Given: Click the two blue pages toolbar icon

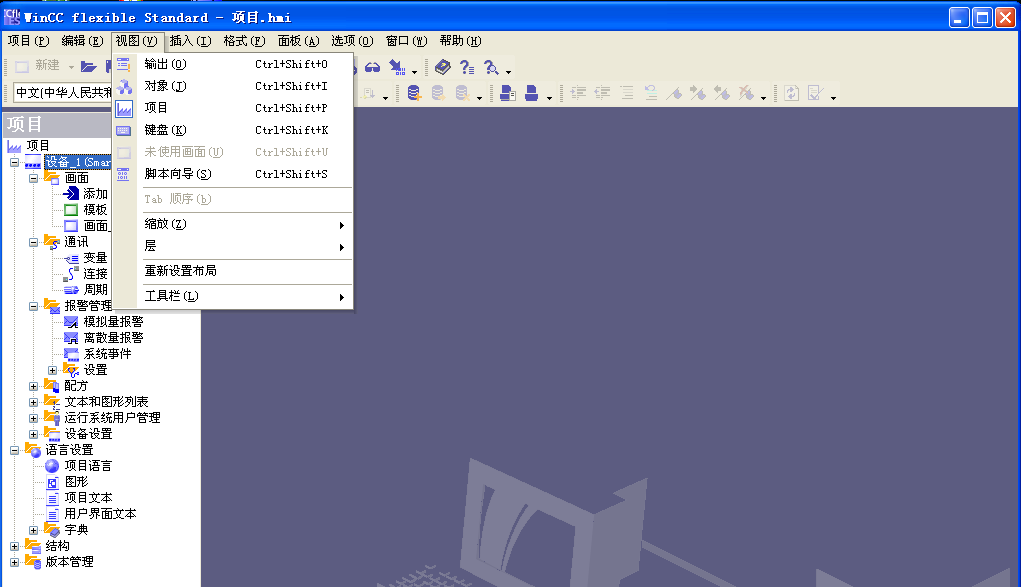Looking at the screenshot, I should [508, 93].
